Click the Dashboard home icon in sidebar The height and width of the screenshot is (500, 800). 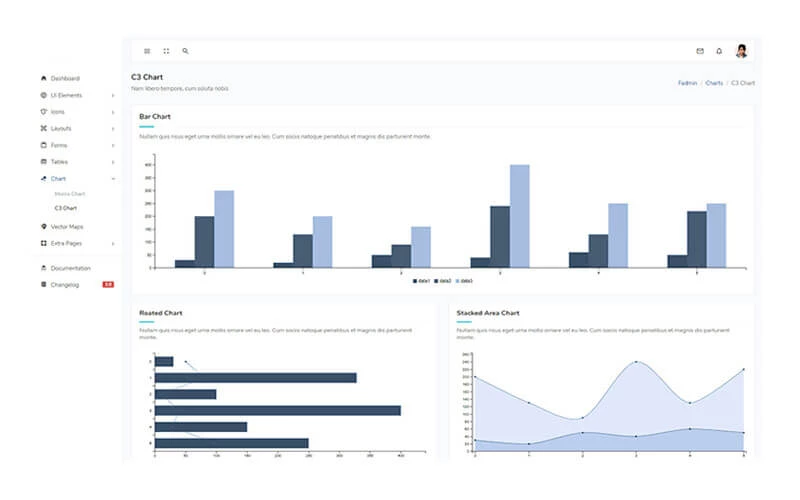43,78
